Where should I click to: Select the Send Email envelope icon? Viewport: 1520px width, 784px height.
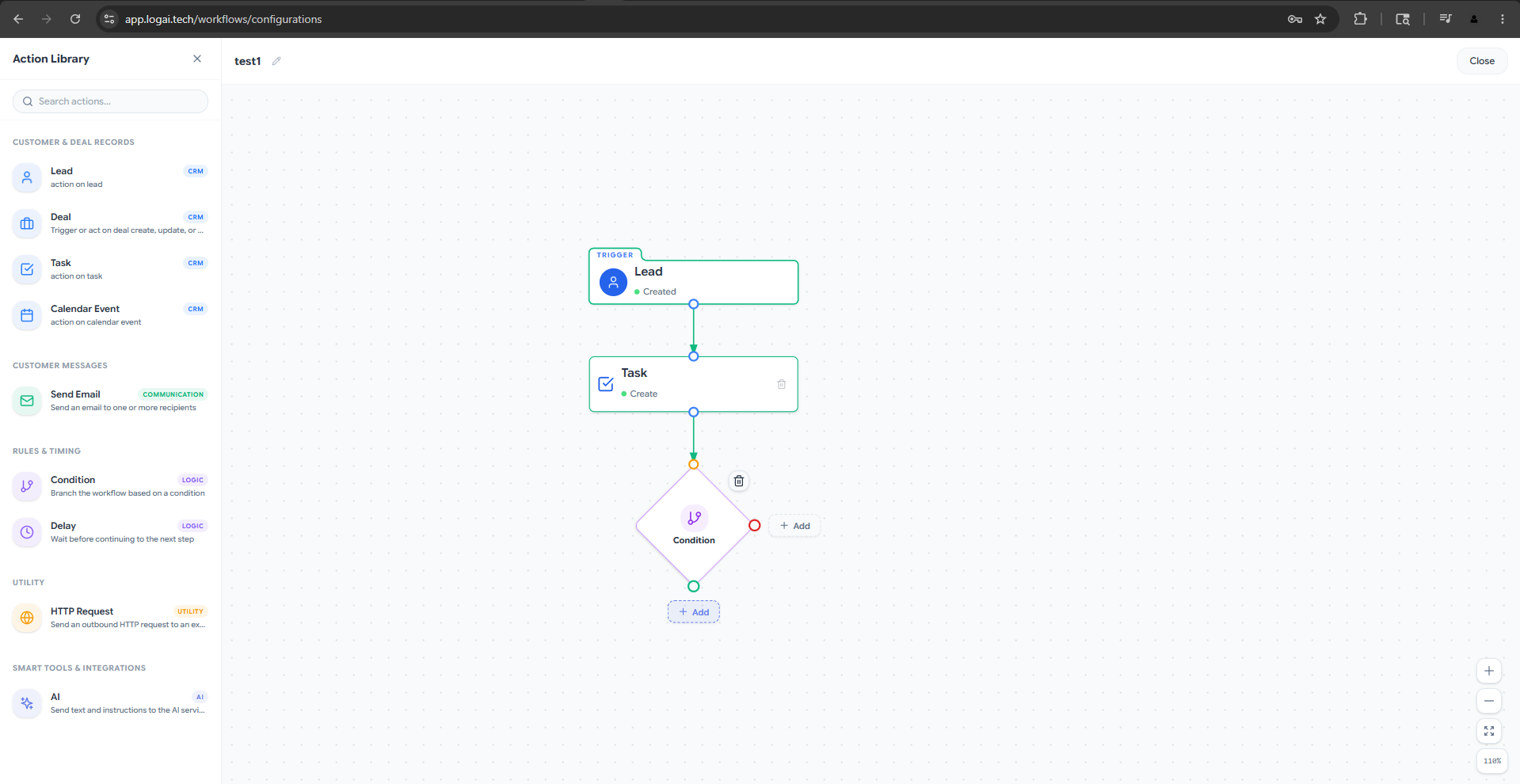(27, 401)
